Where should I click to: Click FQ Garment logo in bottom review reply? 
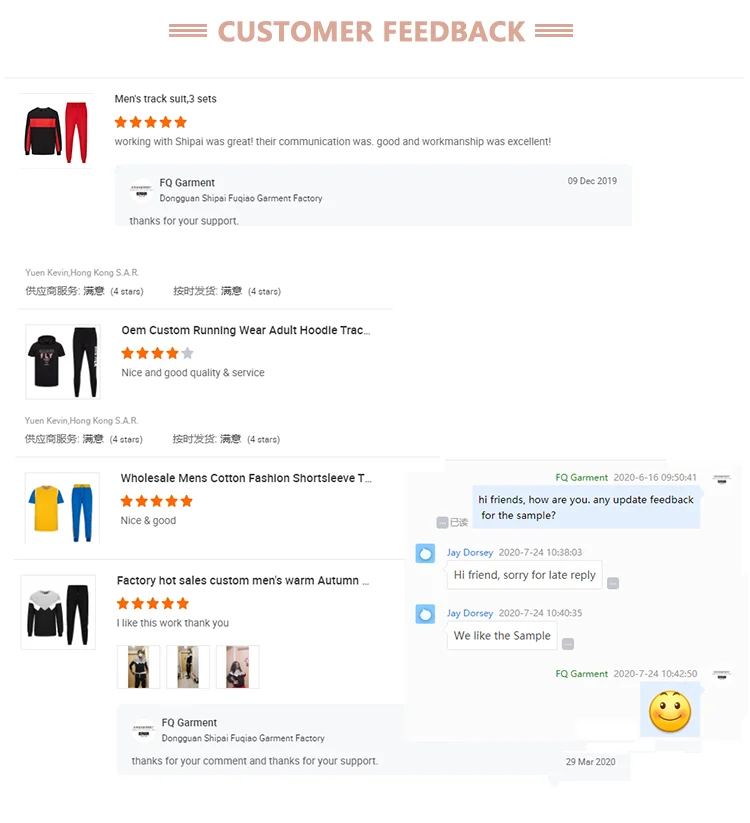pos(143,730)
